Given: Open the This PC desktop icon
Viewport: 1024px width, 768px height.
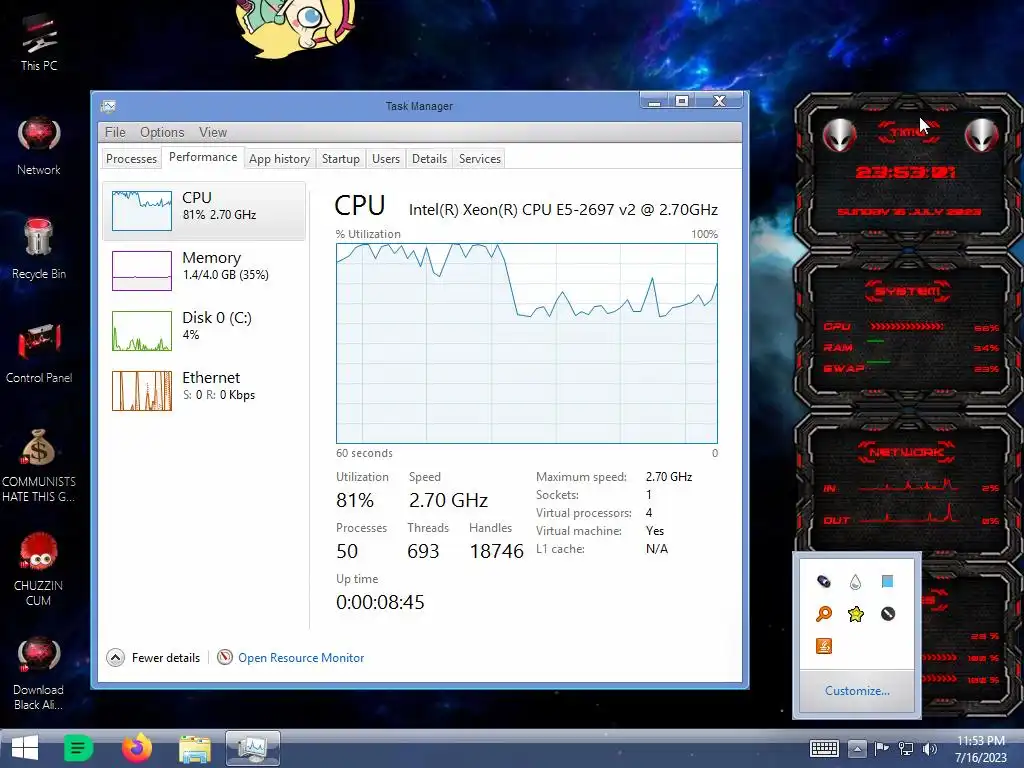Looking at the screenshot, I should tap(39, 42).
